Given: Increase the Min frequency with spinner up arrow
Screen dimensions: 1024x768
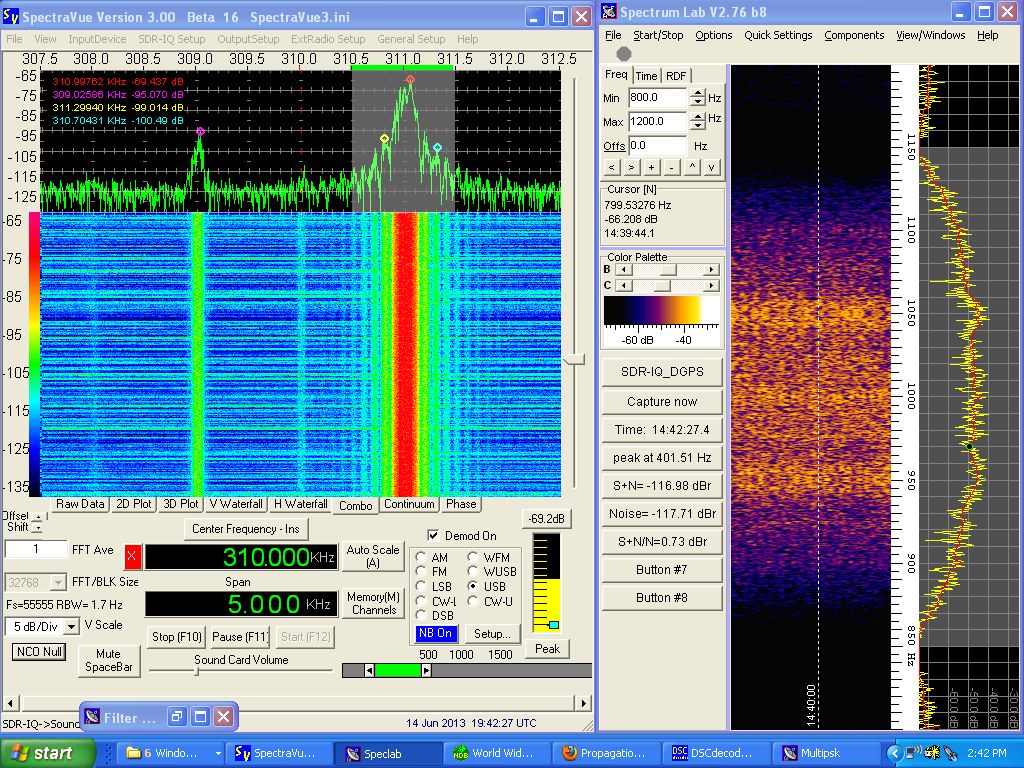Looking at the screenshot, I should pos(697,94).
